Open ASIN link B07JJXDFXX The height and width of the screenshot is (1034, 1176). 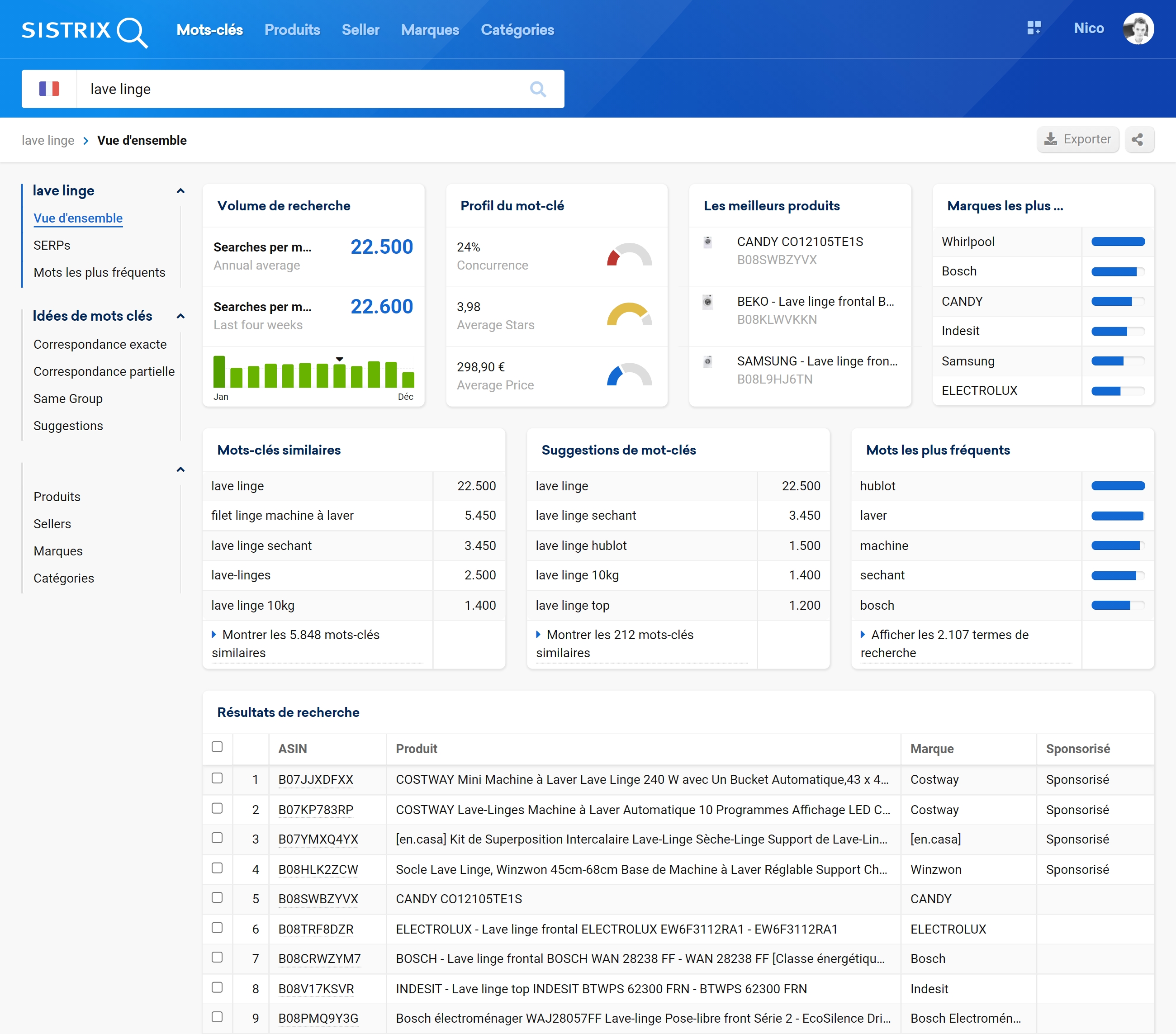coord(316,780)
